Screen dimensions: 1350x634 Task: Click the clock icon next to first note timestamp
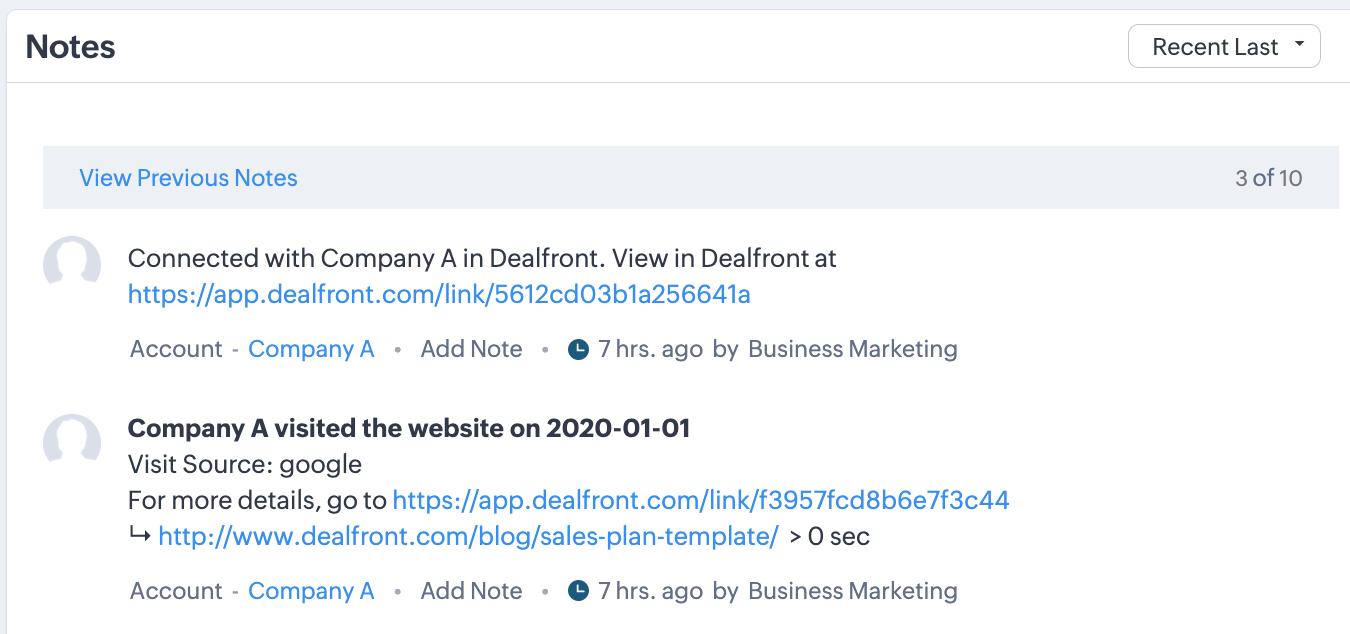pos(578,349)
